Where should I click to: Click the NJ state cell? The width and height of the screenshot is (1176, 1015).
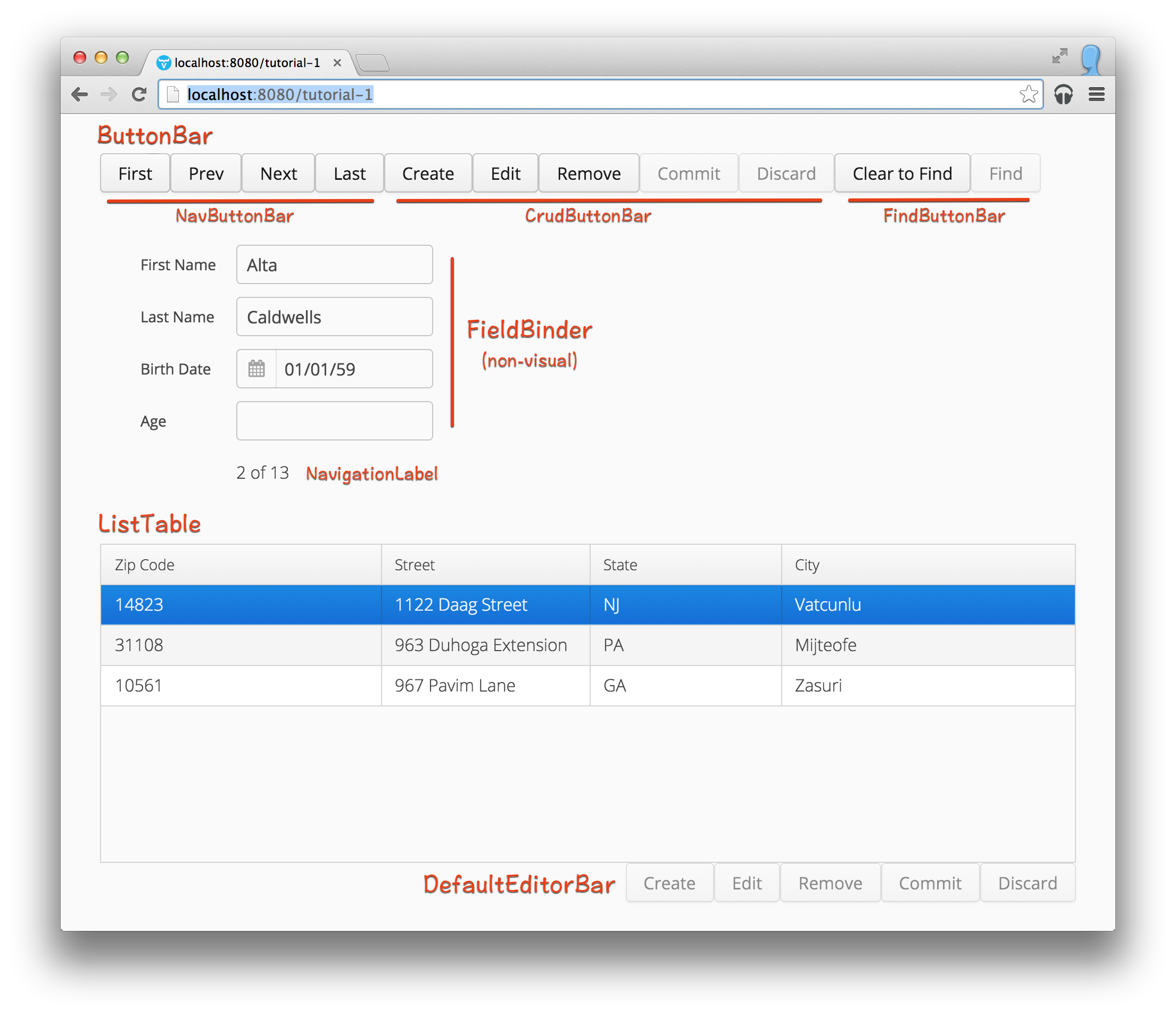coord(685,605)
